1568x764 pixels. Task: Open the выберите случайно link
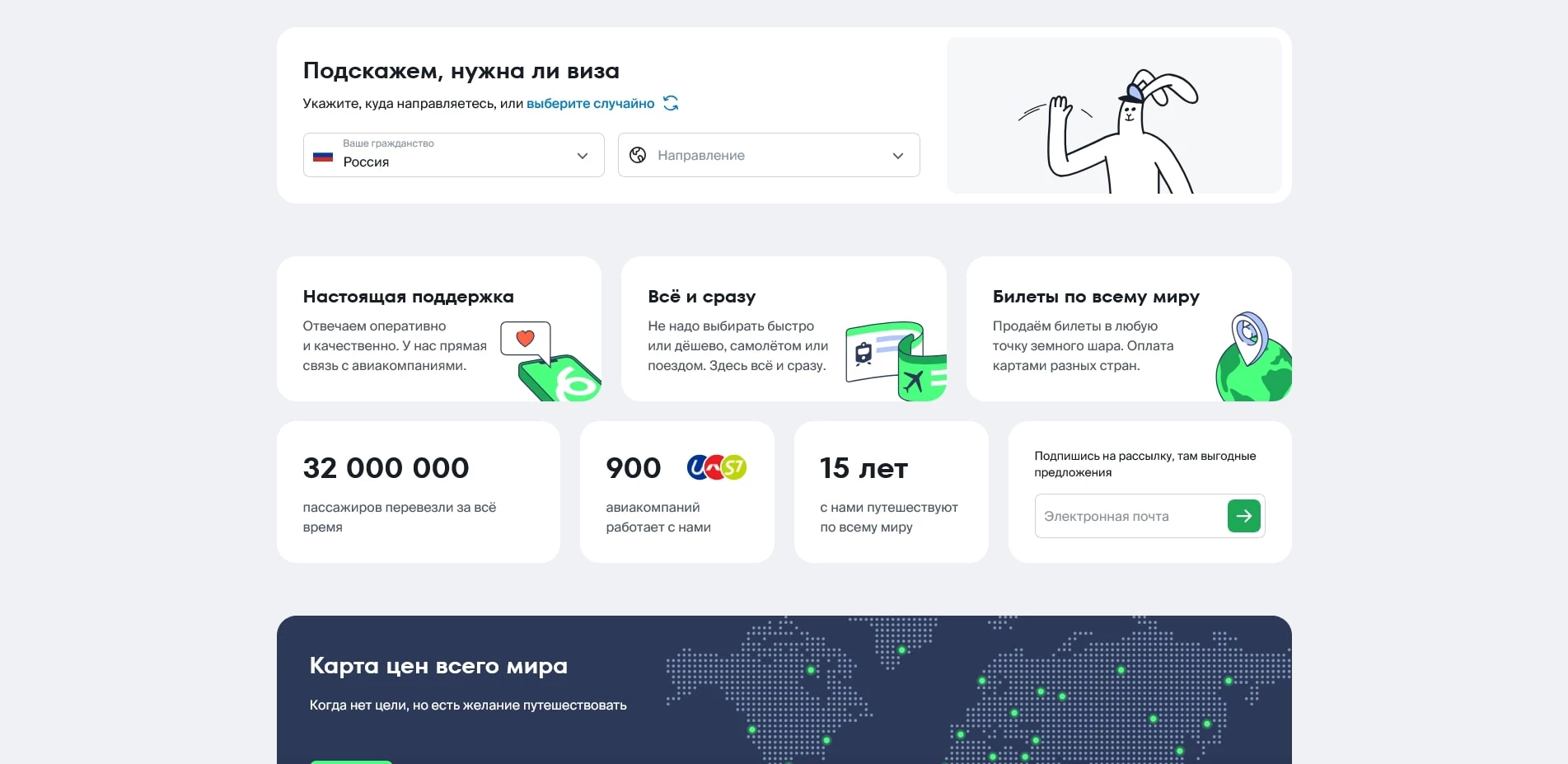click(x=590, y=103)
